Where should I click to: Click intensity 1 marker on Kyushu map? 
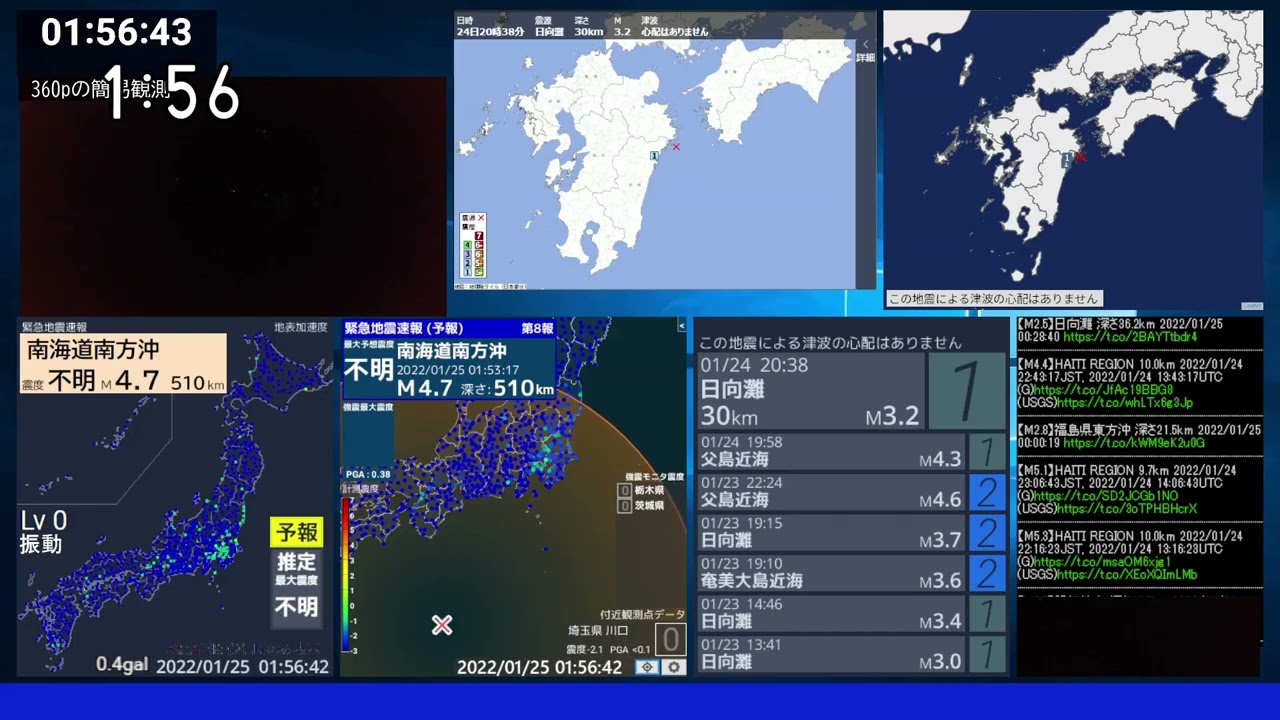click(654, 156)
